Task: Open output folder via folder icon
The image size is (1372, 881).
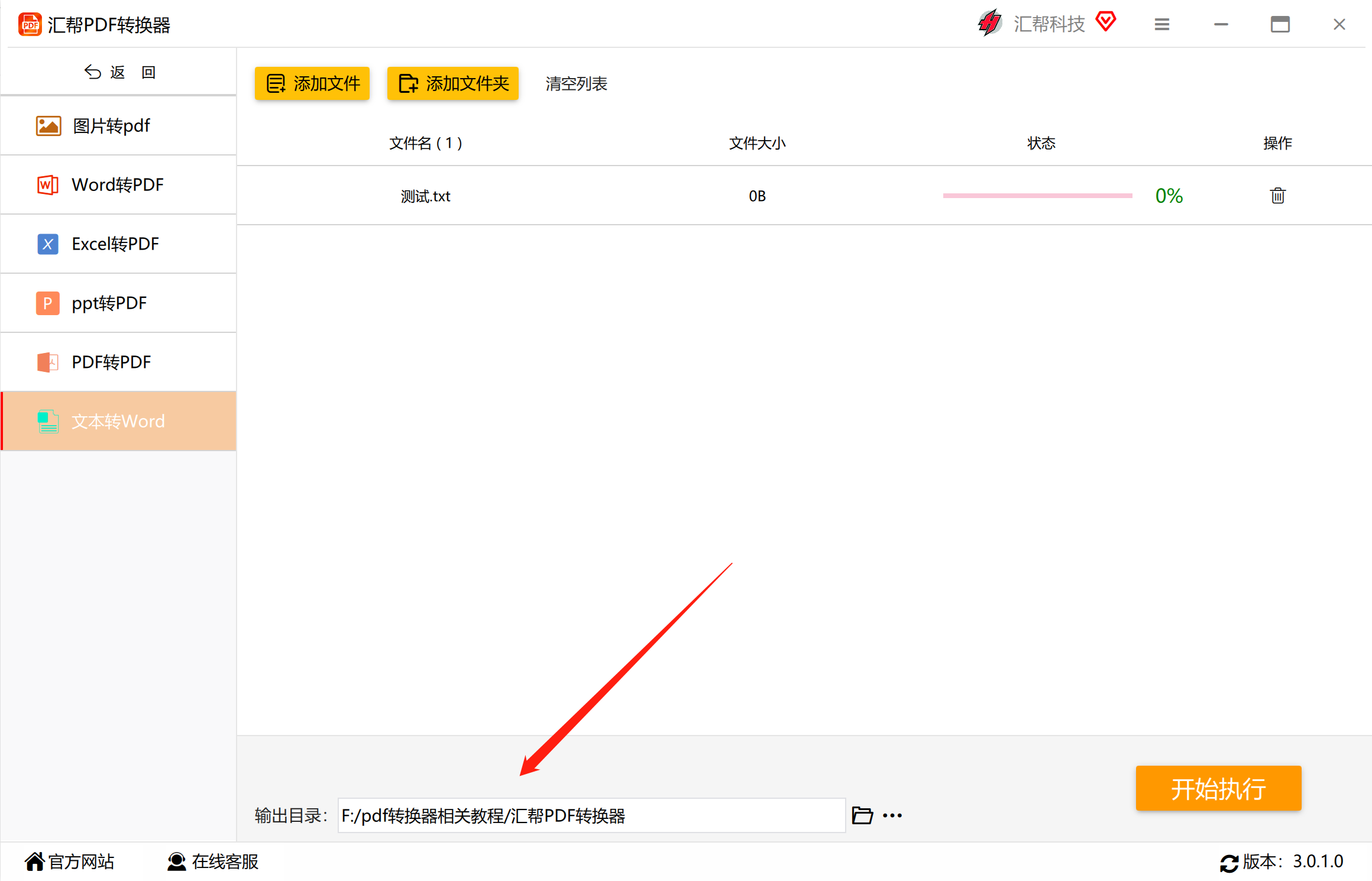Action: 862,815
